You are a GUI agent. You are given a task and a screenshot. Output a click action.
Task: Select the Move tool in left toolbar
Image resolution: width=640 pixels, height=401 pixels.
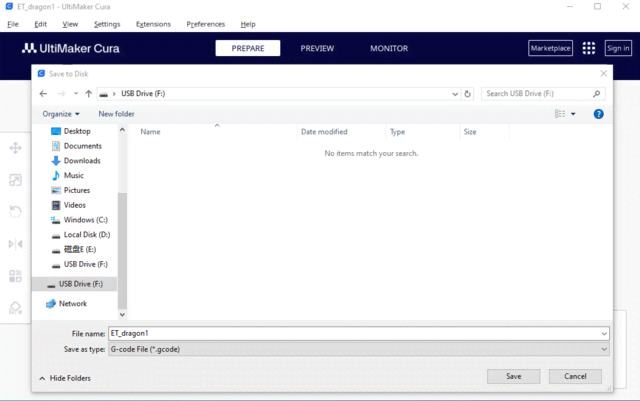(x=15, y=148)
